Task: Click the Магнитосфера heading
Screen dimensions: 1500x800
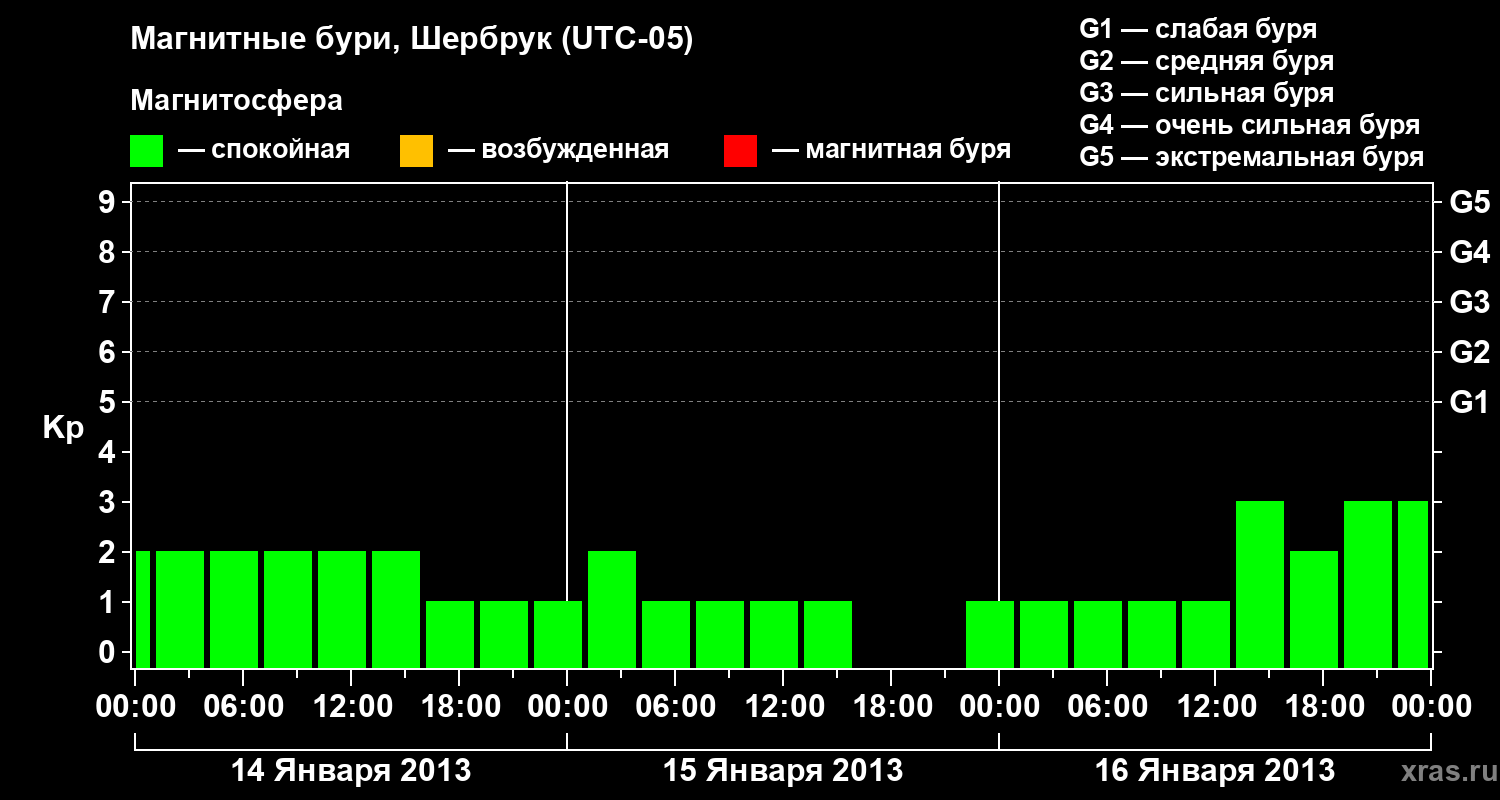Action: pyautogui.click(x=236, y=101)
